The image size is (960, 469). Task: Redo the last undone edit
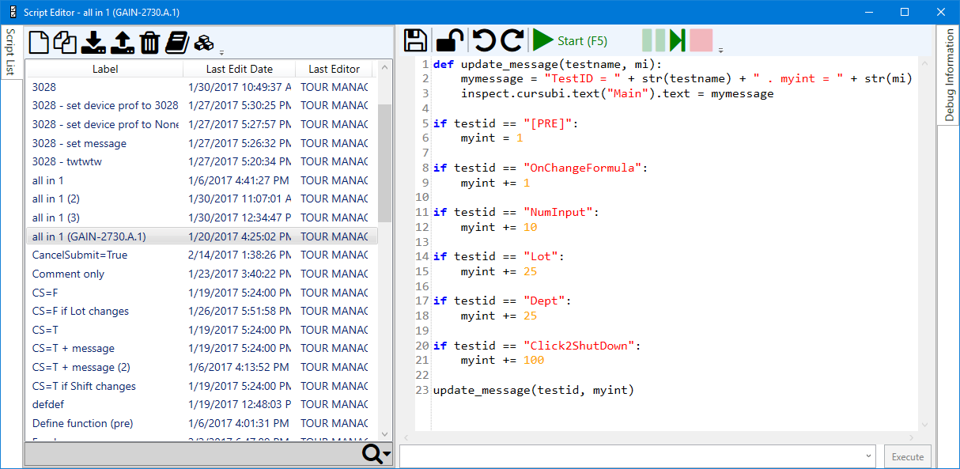coord(512,40)
